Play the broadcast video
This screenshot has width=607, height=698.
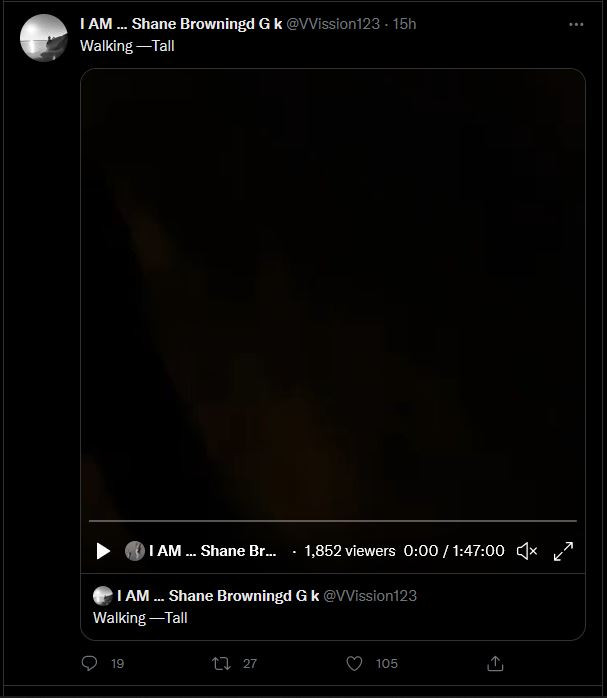point(103,551)
